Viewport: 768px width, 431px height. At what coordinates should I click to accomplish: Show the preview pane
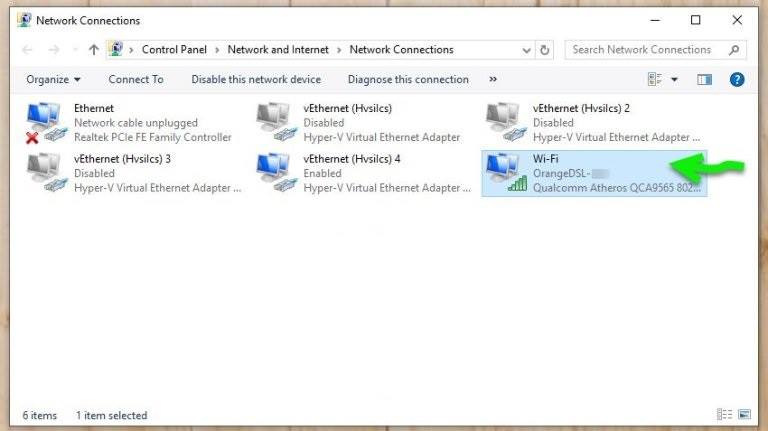[x=704, y=79]
